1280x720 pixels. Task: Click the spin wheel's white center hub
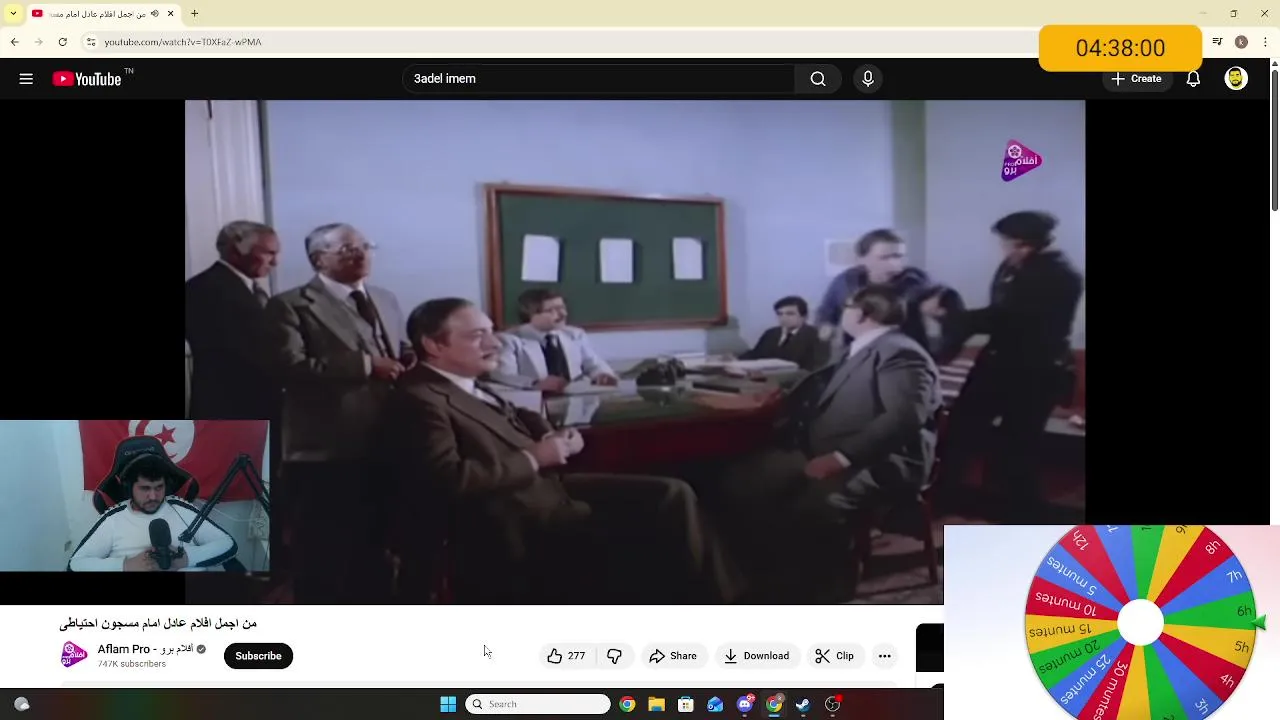[x=1140, y=623]
